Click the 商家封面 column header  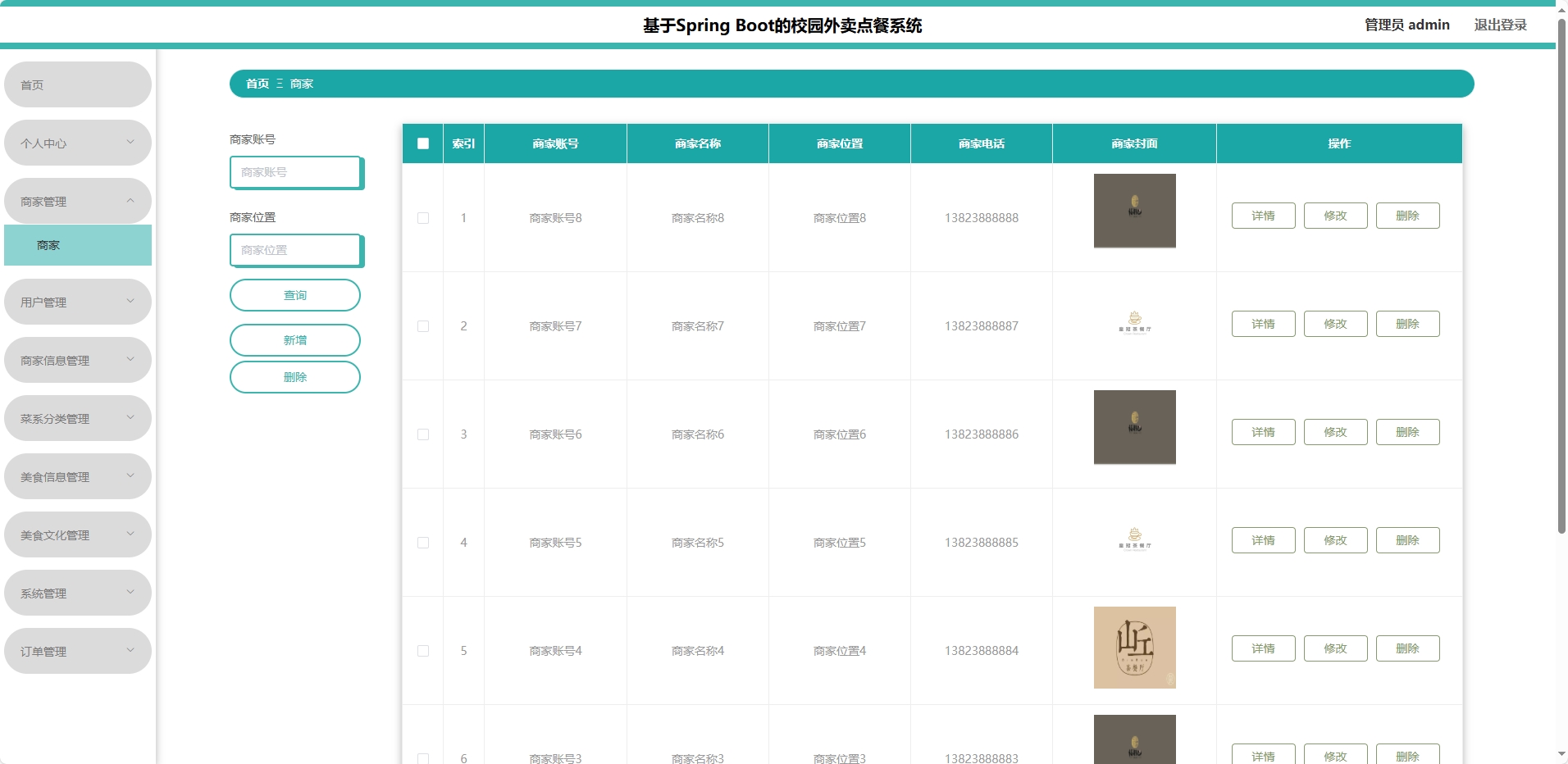(x=1135, y=143)
